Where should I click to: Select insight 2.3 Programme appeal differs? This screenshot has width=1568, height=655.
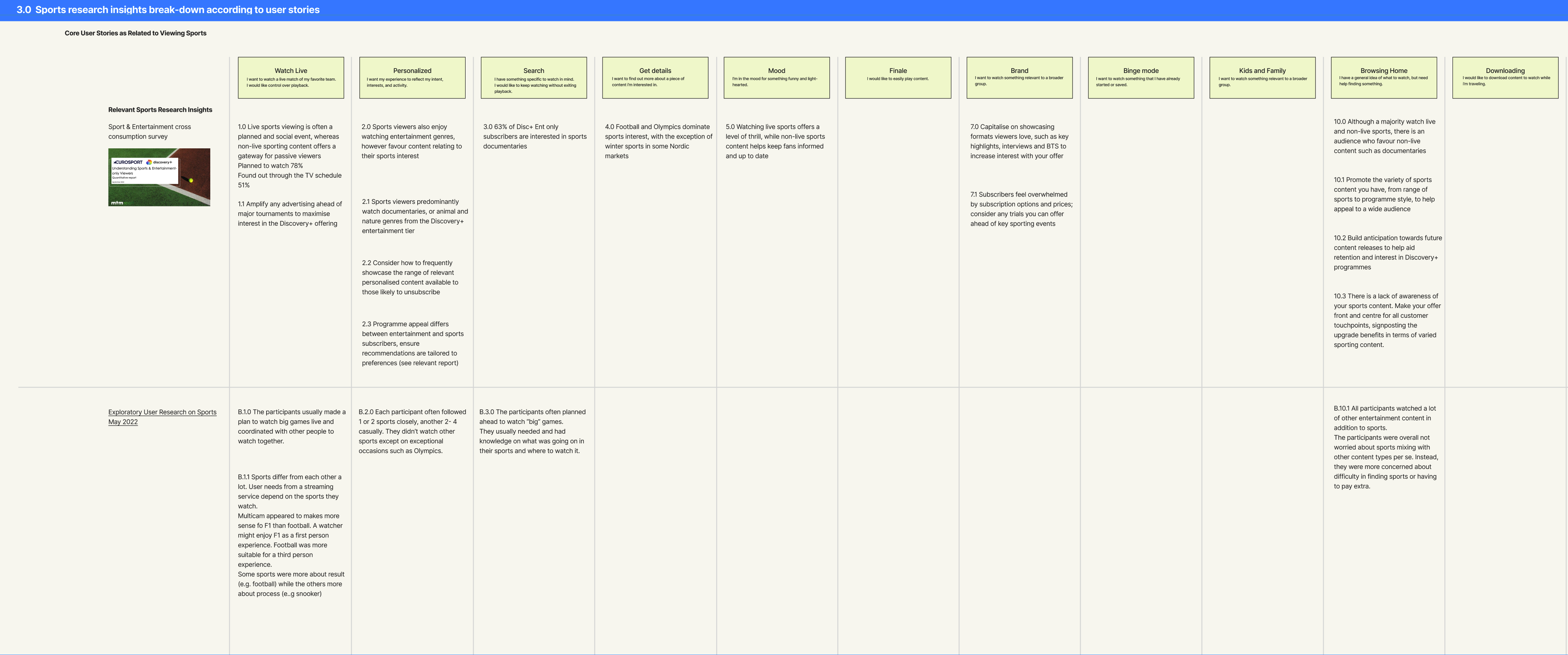[x=413, y=343]
